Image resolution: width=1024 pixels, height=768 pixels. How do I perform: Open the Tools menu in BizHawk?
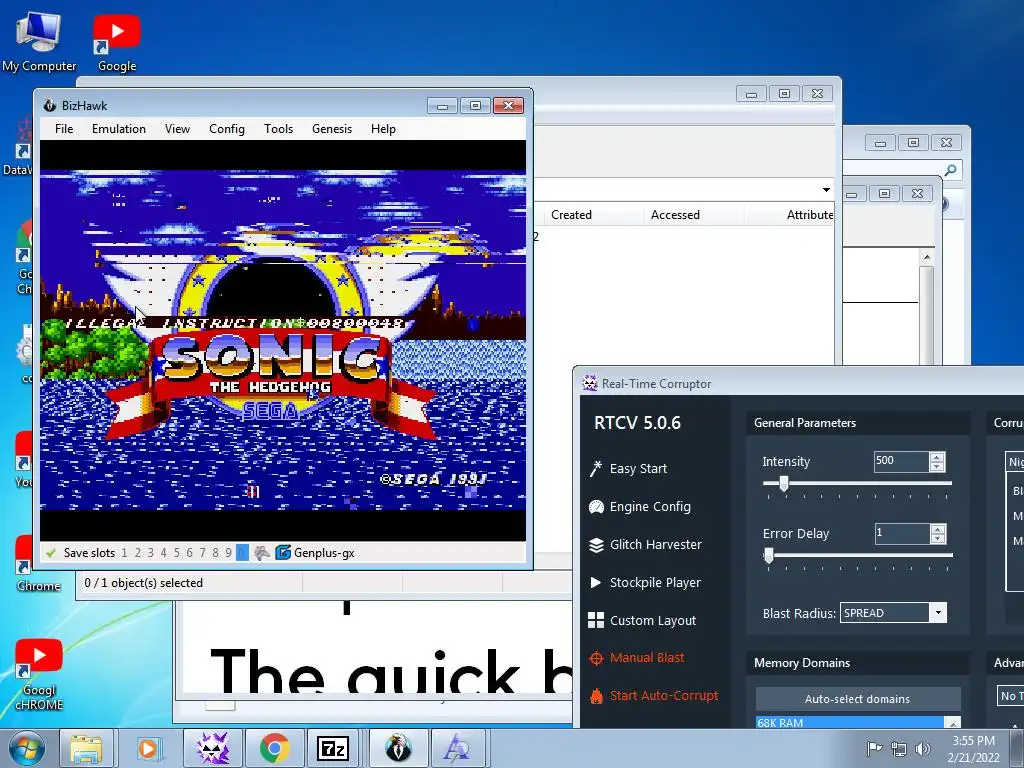[x=278, y=129]
